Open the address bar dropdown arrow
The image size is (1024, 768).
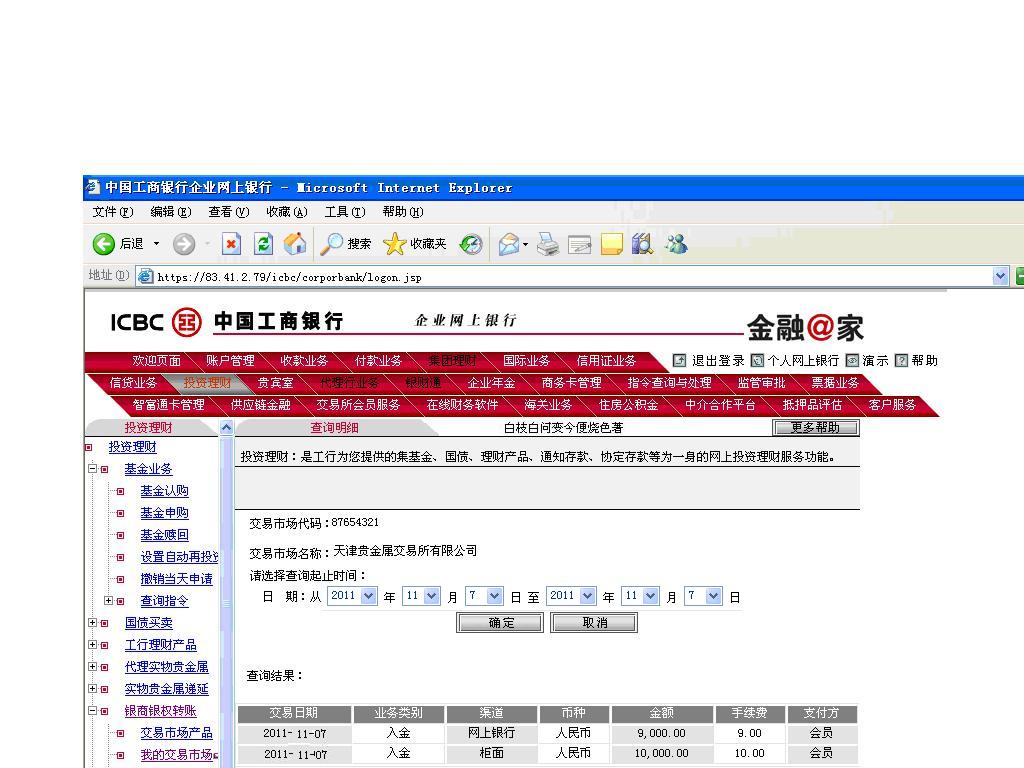click(x=1000, y=277)
